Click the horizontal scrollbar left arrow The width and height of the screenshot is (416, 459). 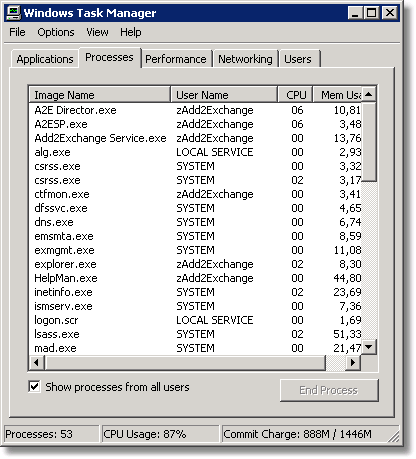pyautogui.click(x=36, y=362)
